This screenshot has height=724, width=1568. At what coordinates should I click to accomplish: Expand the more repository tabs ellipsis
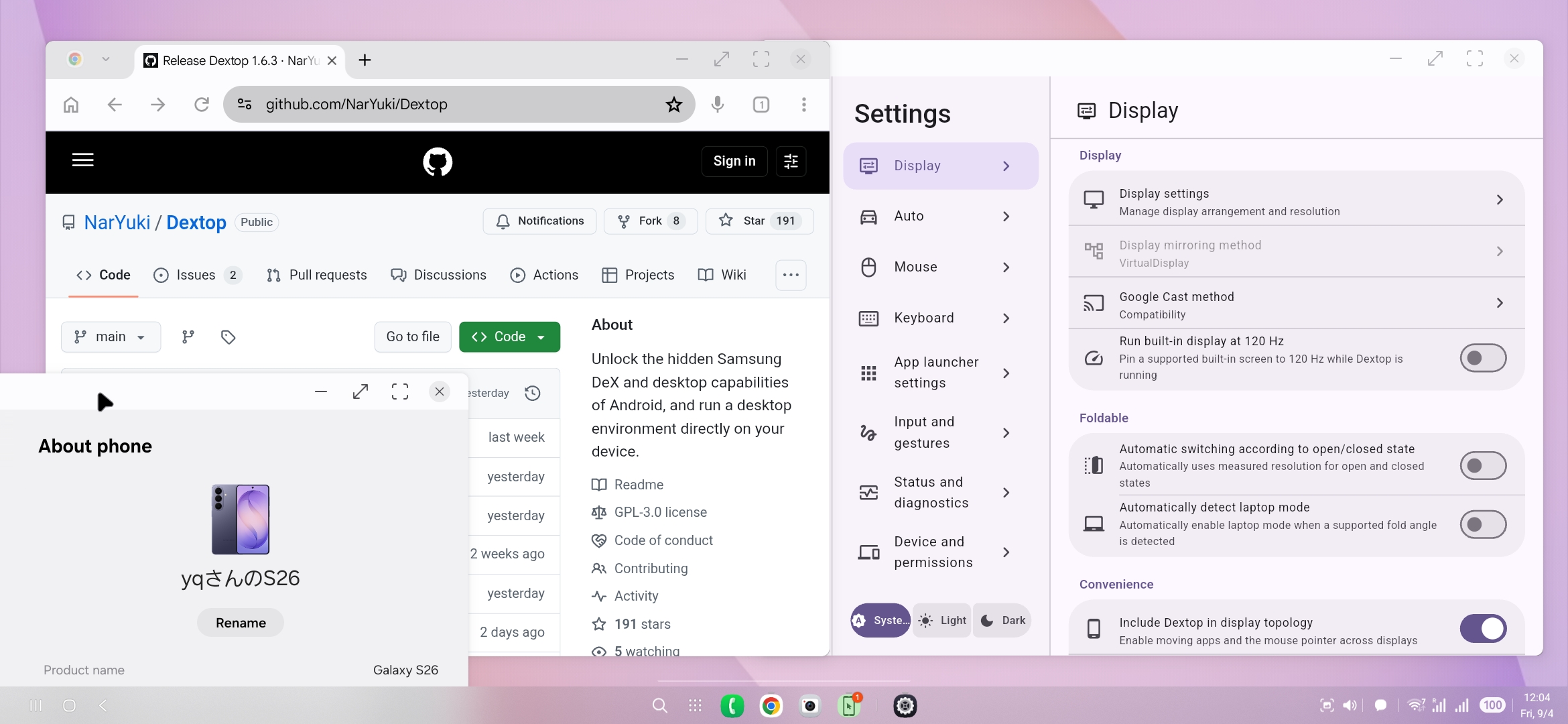pyautogui.click(x=791, y=276)
